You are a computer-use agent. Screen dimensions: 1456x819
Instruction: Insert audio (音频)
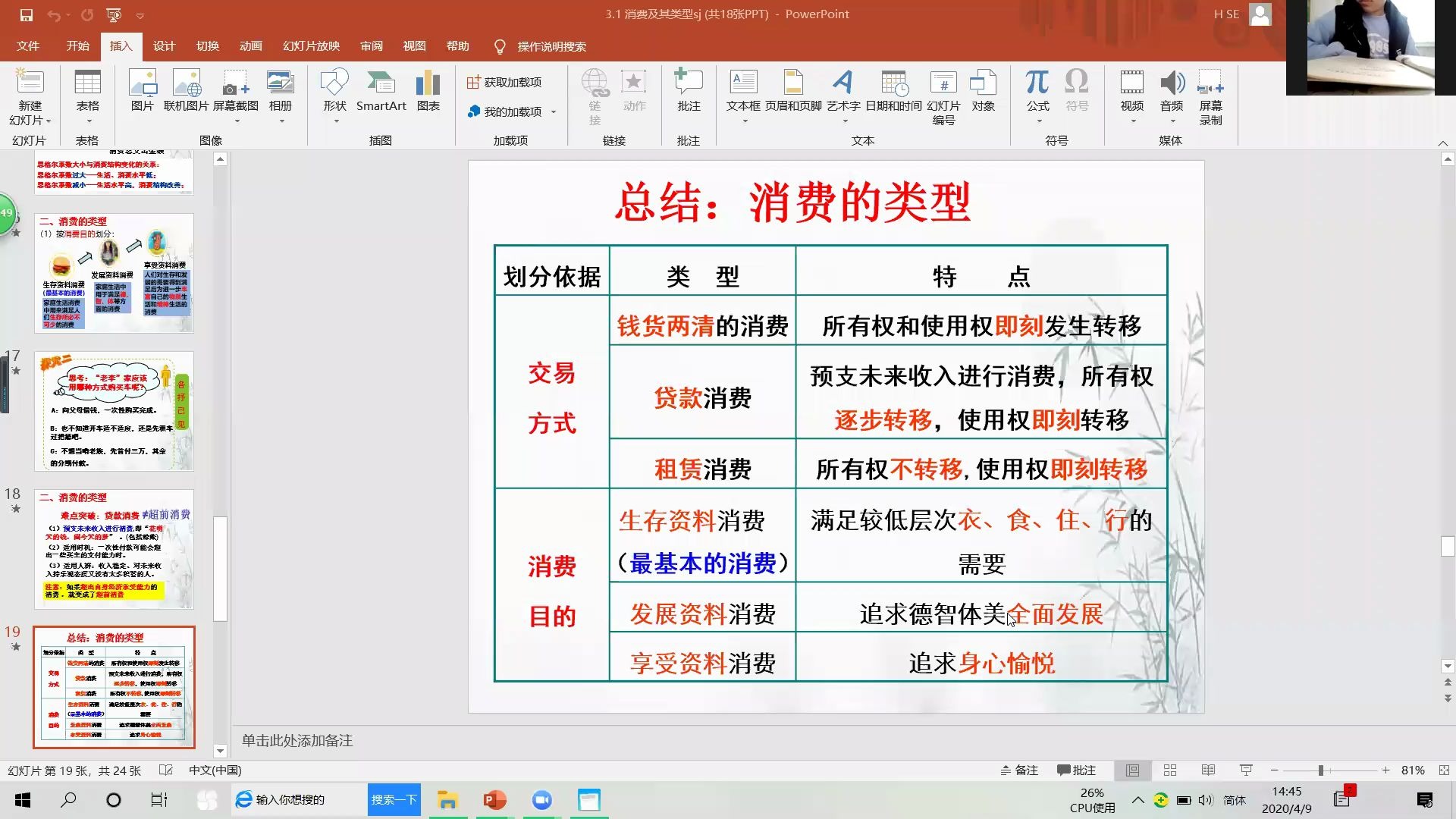pos(1172,97)
